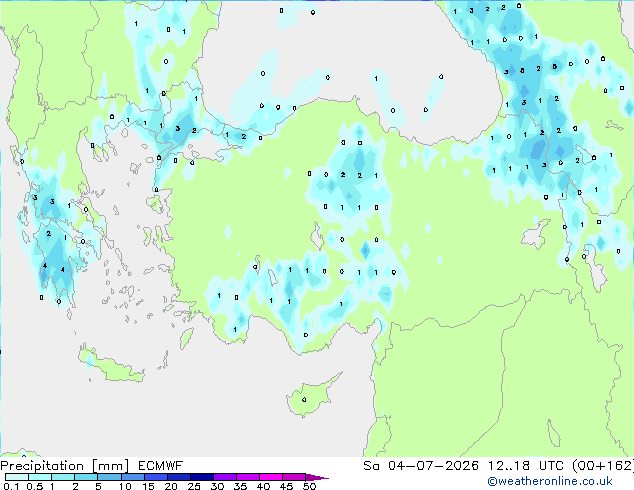Pick the legend swatch between 1 and 2
The height and width of the screenshot is (490, 634).
point(63,477)
